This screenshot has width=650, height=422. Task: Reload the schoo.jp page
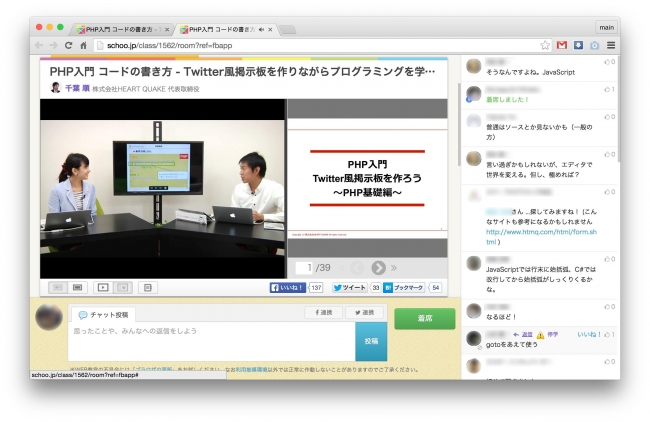click(68, 45)
